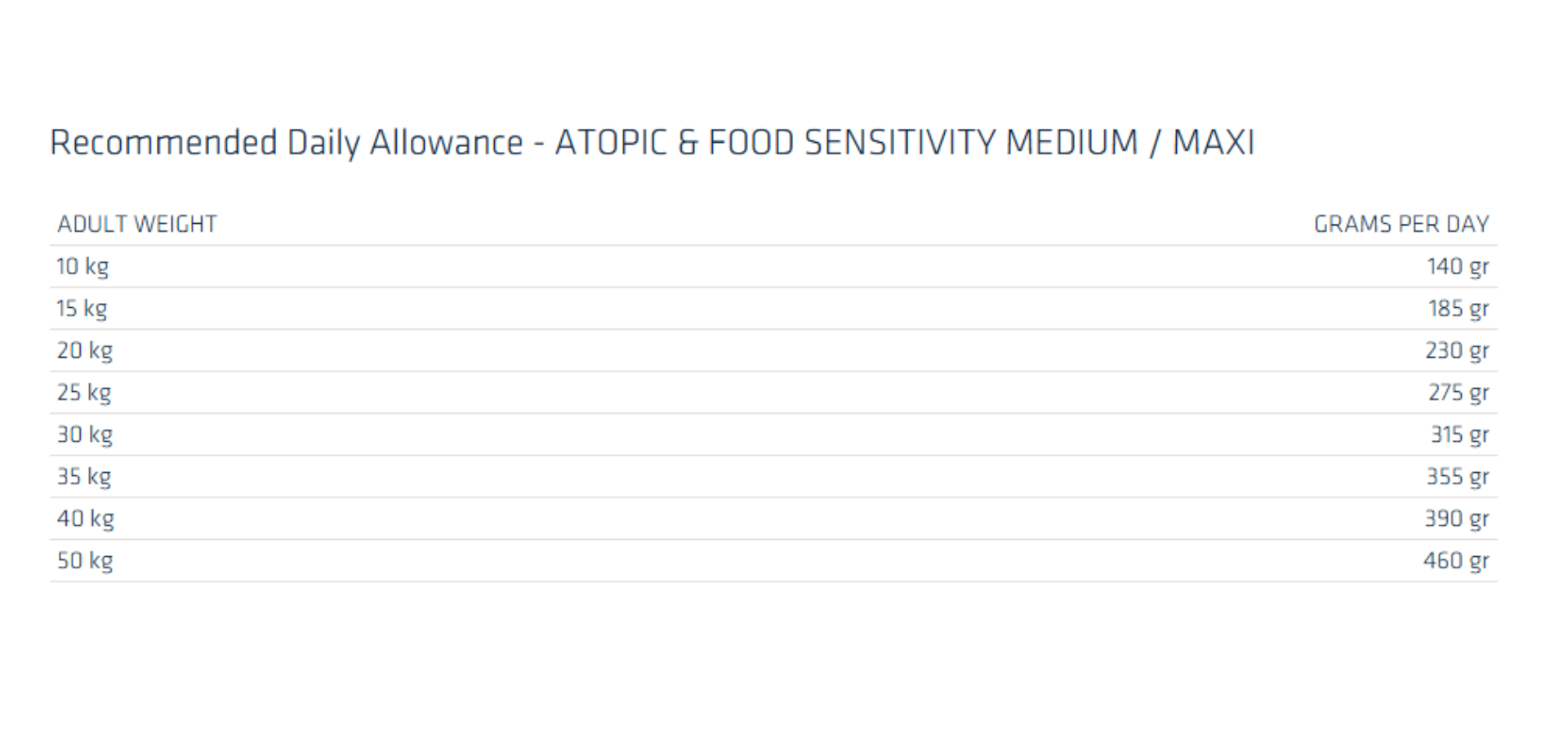Select the 35 kg weight cell
Screen dimensions: 1568x735
pyautogui.click(x=84, y=477)
